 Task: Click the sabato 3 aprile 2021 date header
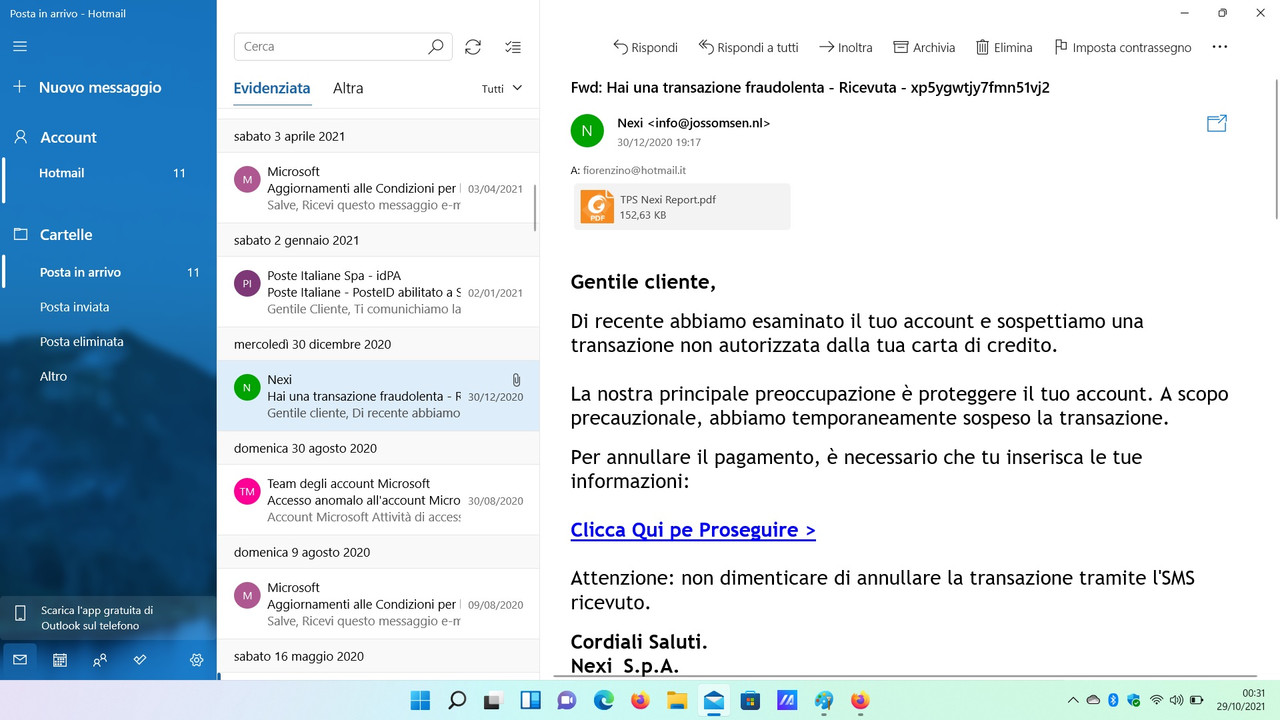[378, 136]
